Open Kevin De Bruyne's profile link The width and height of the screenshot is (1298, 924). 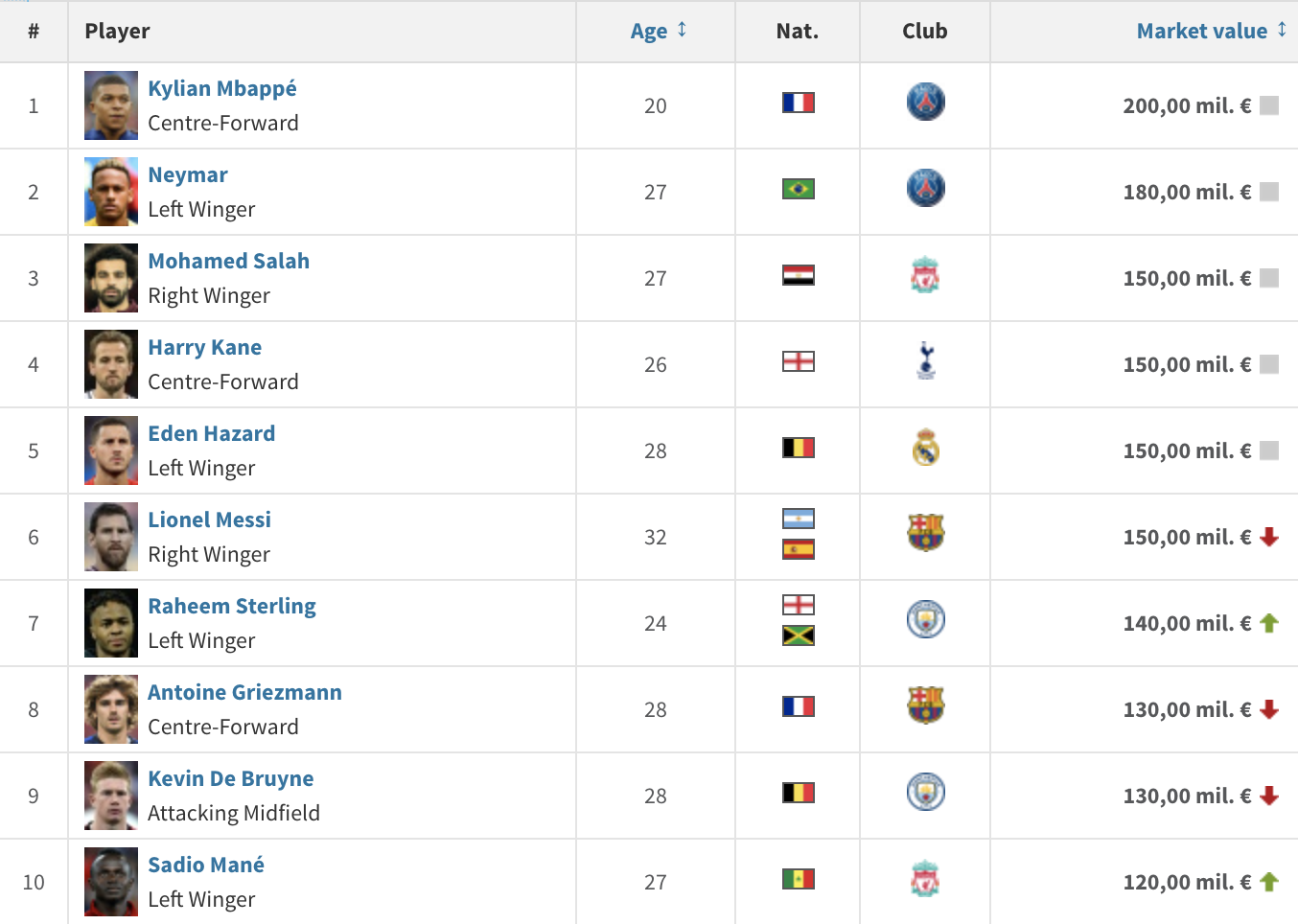[231, 778]
